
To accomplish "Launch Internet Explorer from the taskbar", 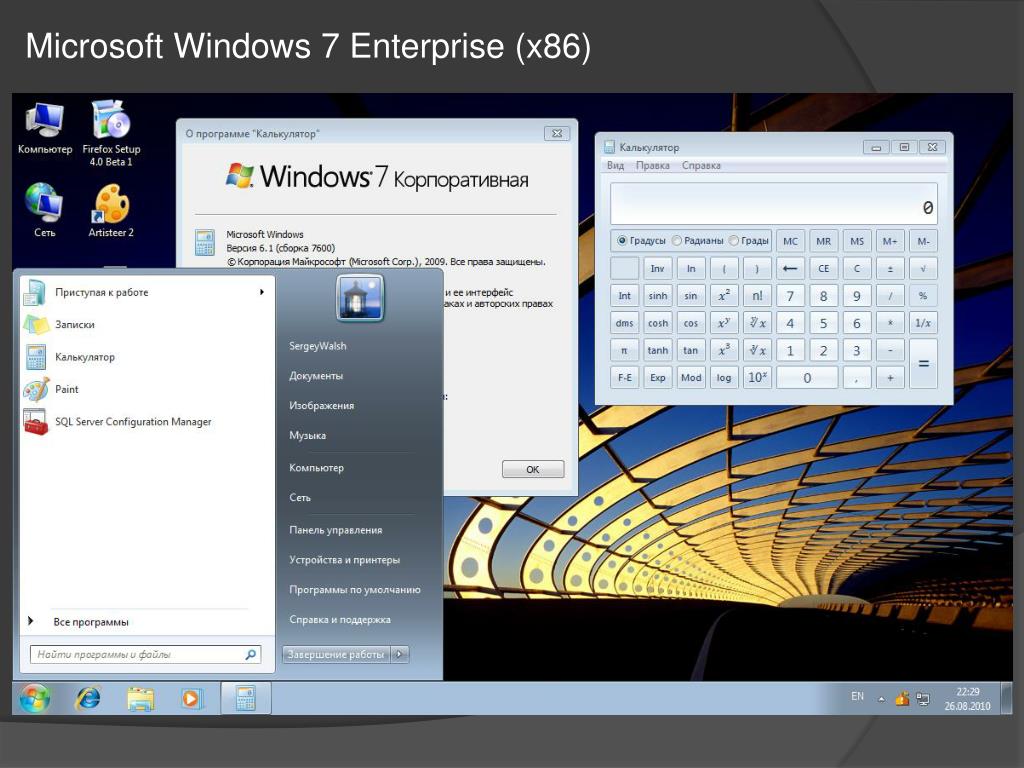I will [88, 698].
